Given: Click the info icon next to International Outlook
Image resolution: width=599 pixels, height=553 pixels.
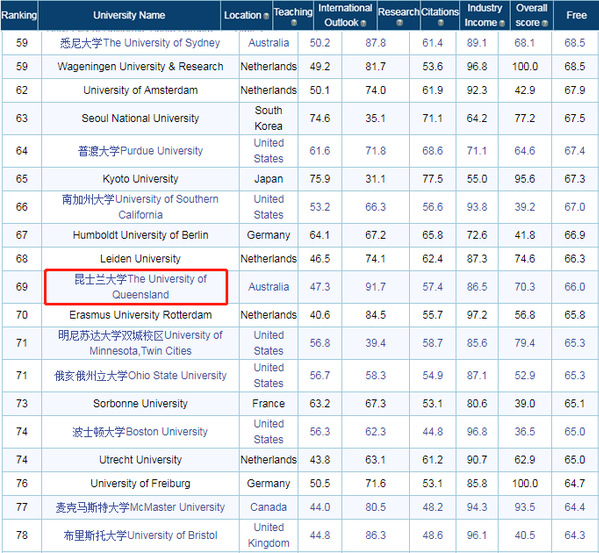Looking at the screenshot, I should point(363,23).
